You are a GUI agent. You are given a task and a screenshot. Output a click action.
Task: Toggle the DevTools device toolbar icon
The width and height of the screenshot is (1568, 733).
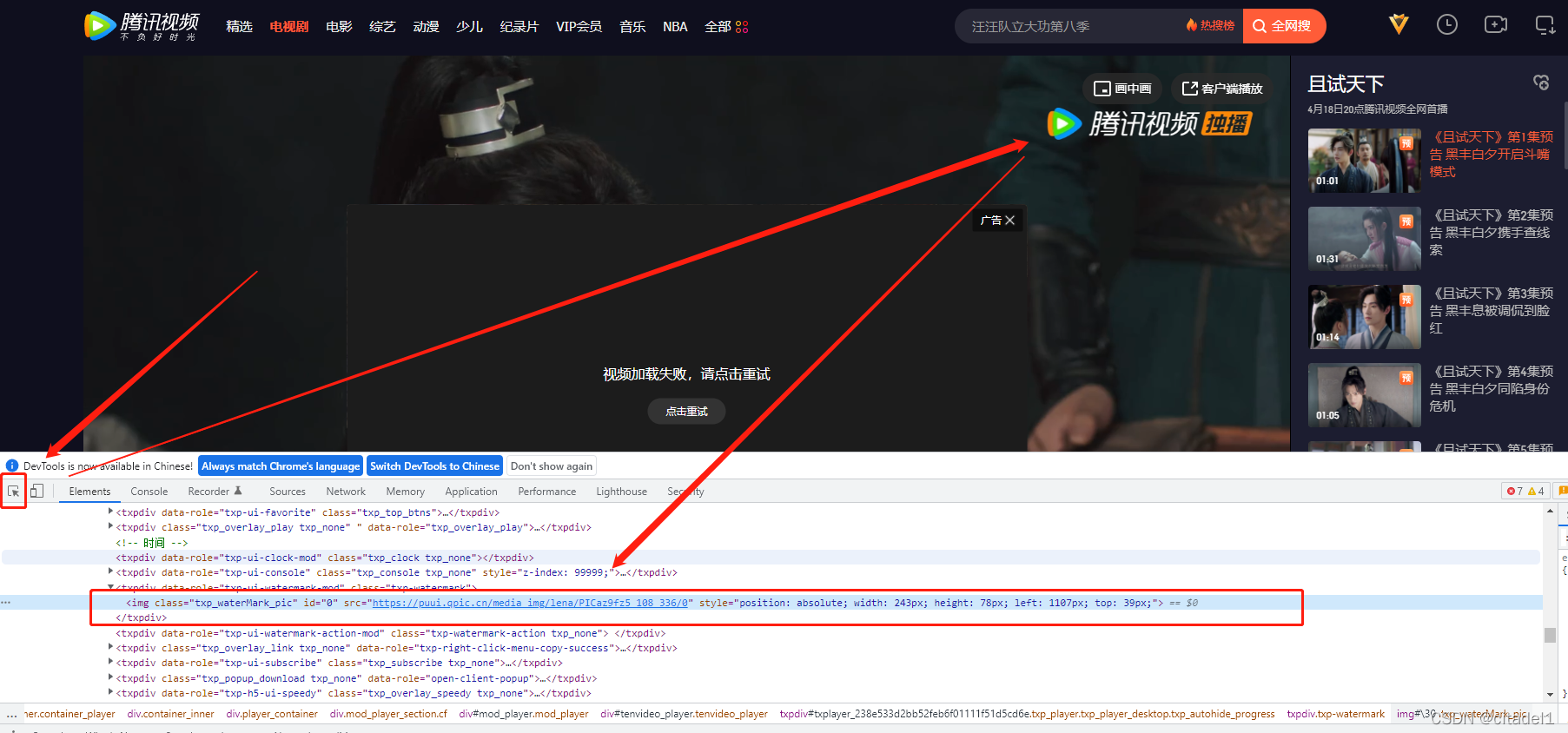coord(36,492)
